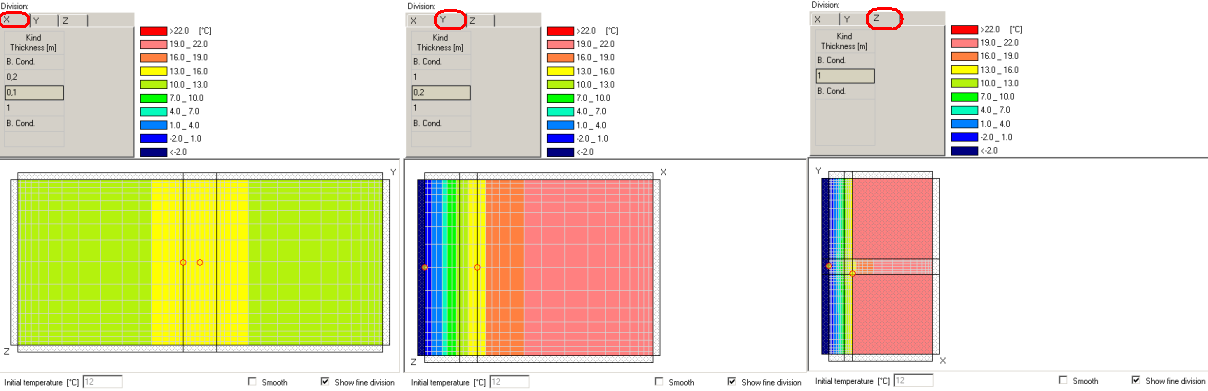
Task: Click the 10.0 _ 13.0 swatch in left legend
Action: pos(154,85)
